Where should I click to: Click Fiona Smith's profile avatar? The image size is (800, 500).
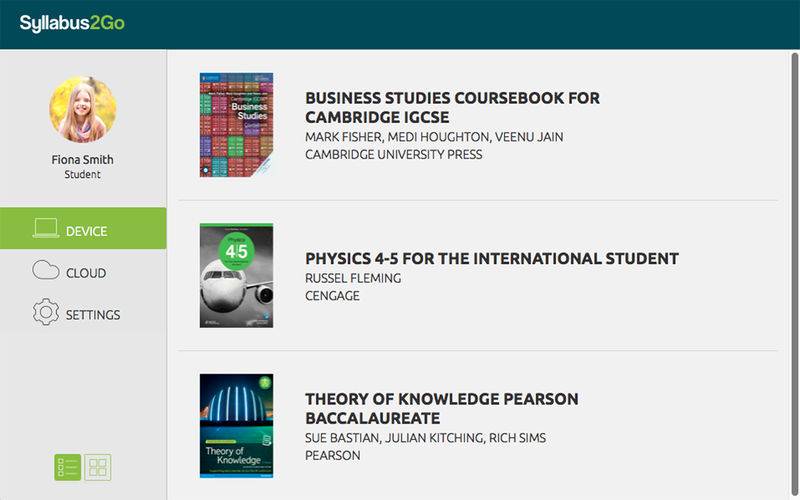click(83, 110)
